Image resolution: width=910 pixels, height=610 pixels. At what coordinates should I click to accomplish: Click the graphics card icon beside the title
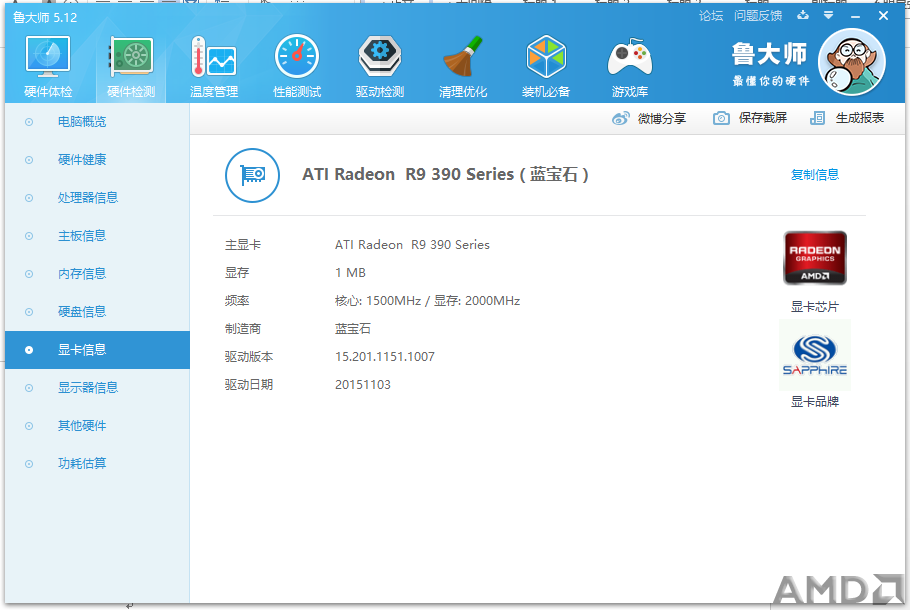click(252, 175)
